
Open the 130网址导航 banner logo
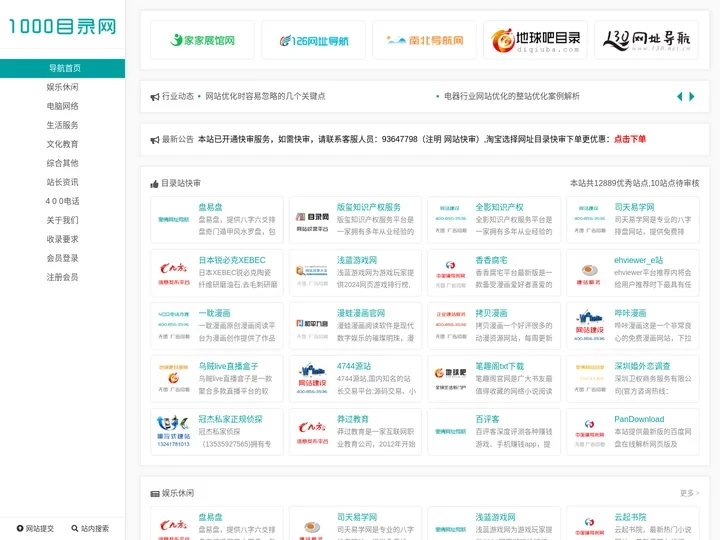[x=647, y=40]
